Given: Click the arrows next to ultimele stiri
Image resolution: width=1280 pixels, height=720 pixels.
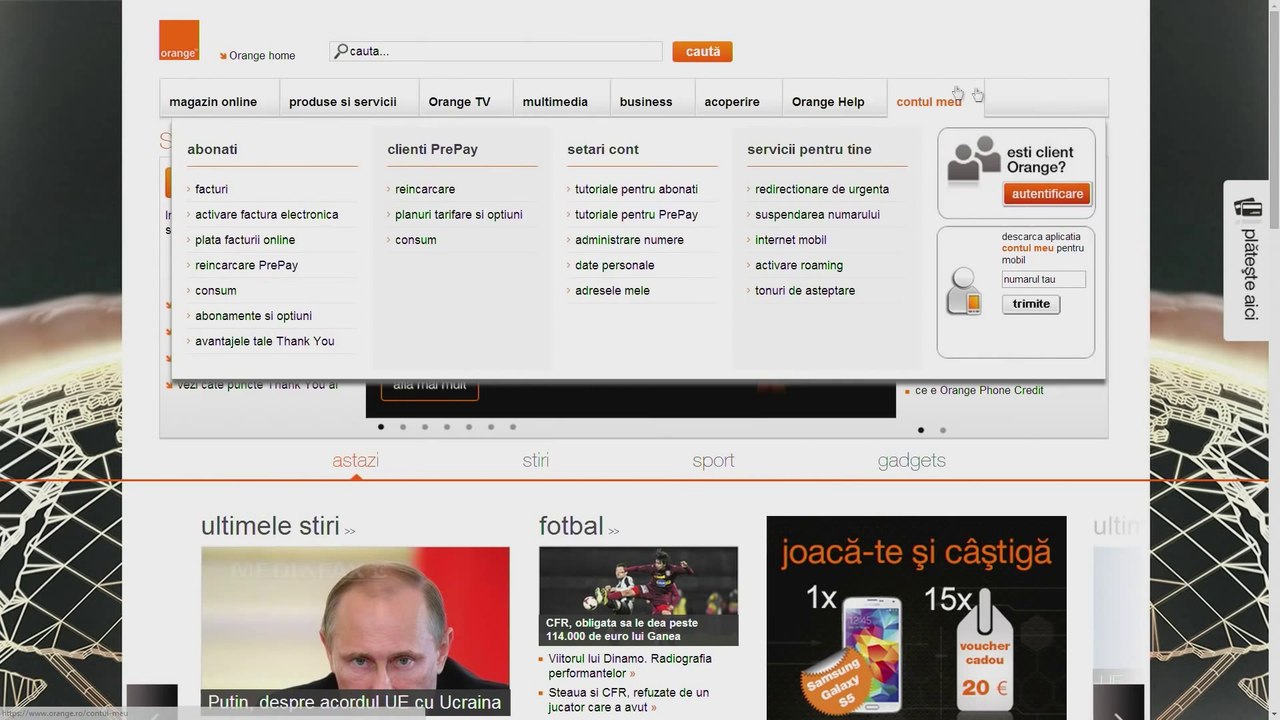Looking at the screenshot, I should point(350,531).
